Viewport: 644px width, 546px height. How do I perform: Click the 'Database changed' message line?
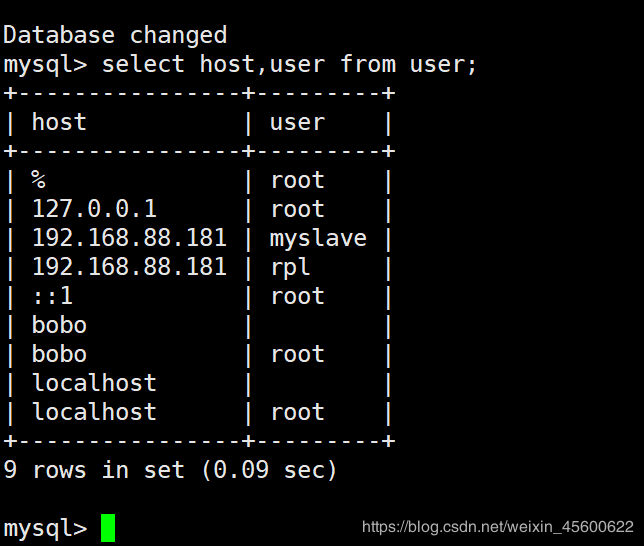click(x=115, y=35)
